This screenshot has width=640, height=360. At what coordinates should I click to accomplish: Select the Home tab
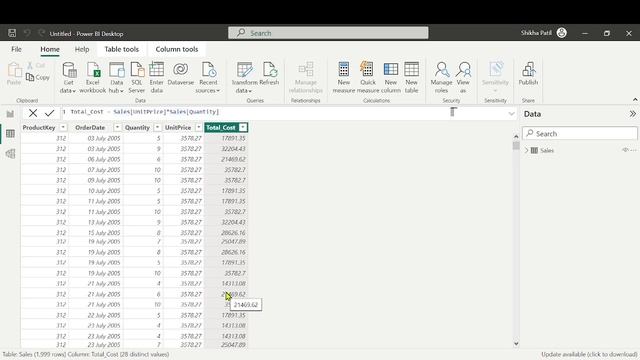pos(50,49)
